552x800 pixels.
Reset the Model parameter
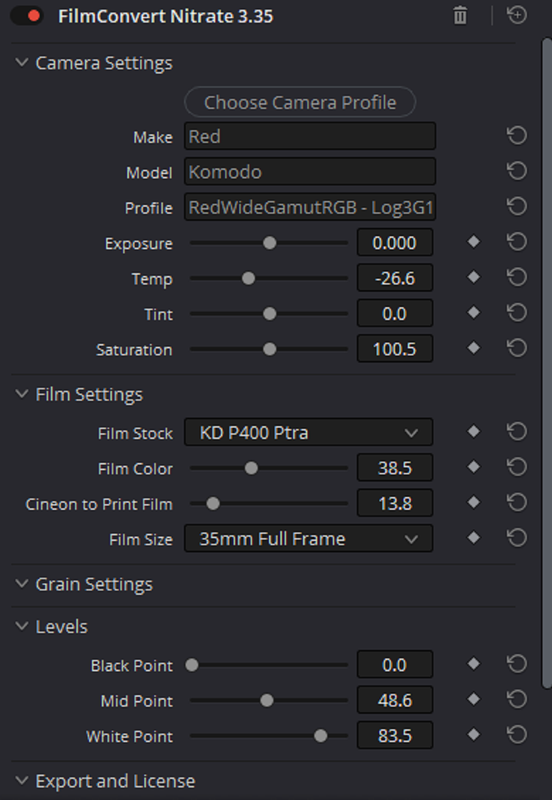pyautogui.click(x=517, y=171)
